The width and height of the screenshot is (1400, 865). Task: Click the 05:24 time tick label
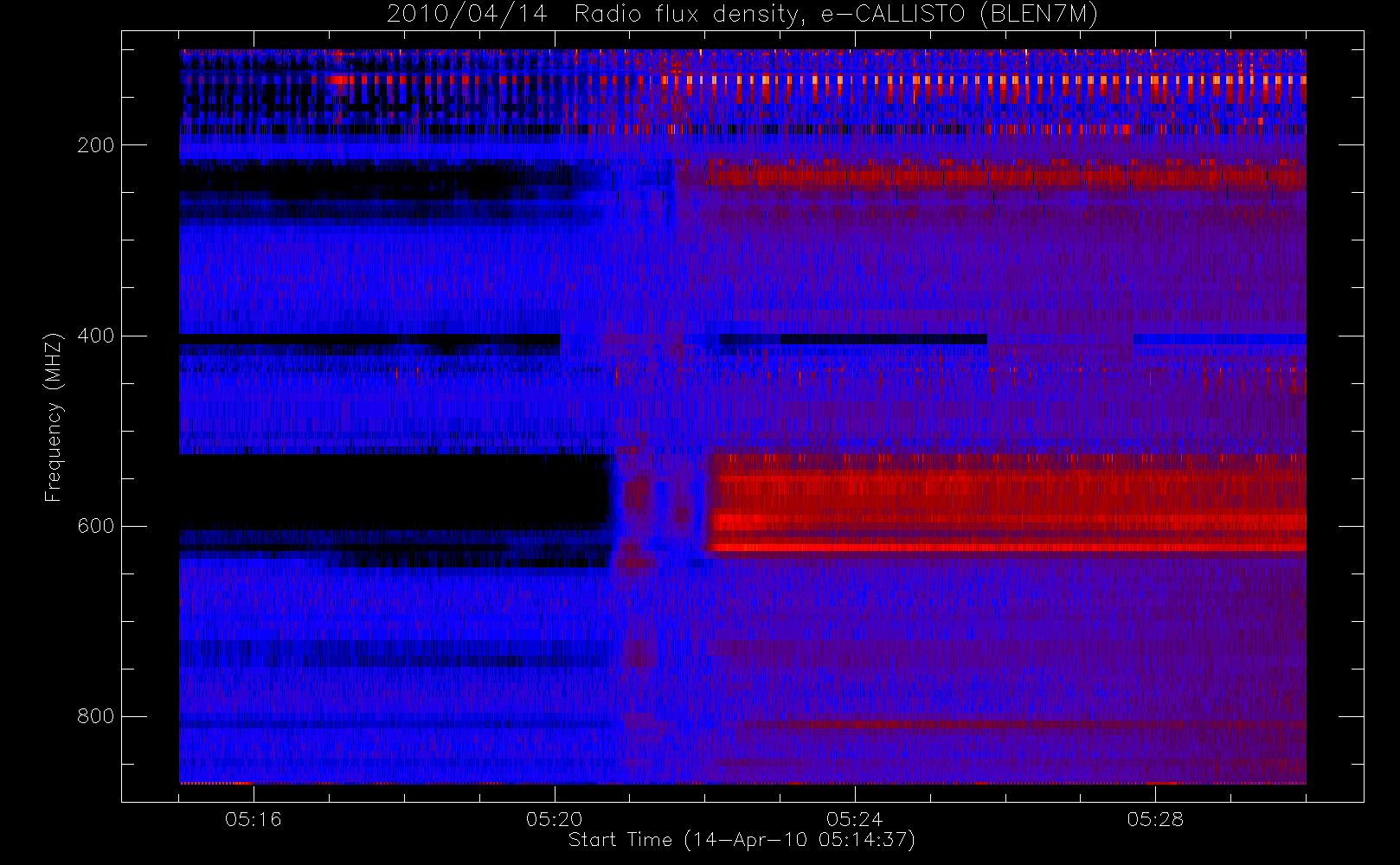point(854,819)
